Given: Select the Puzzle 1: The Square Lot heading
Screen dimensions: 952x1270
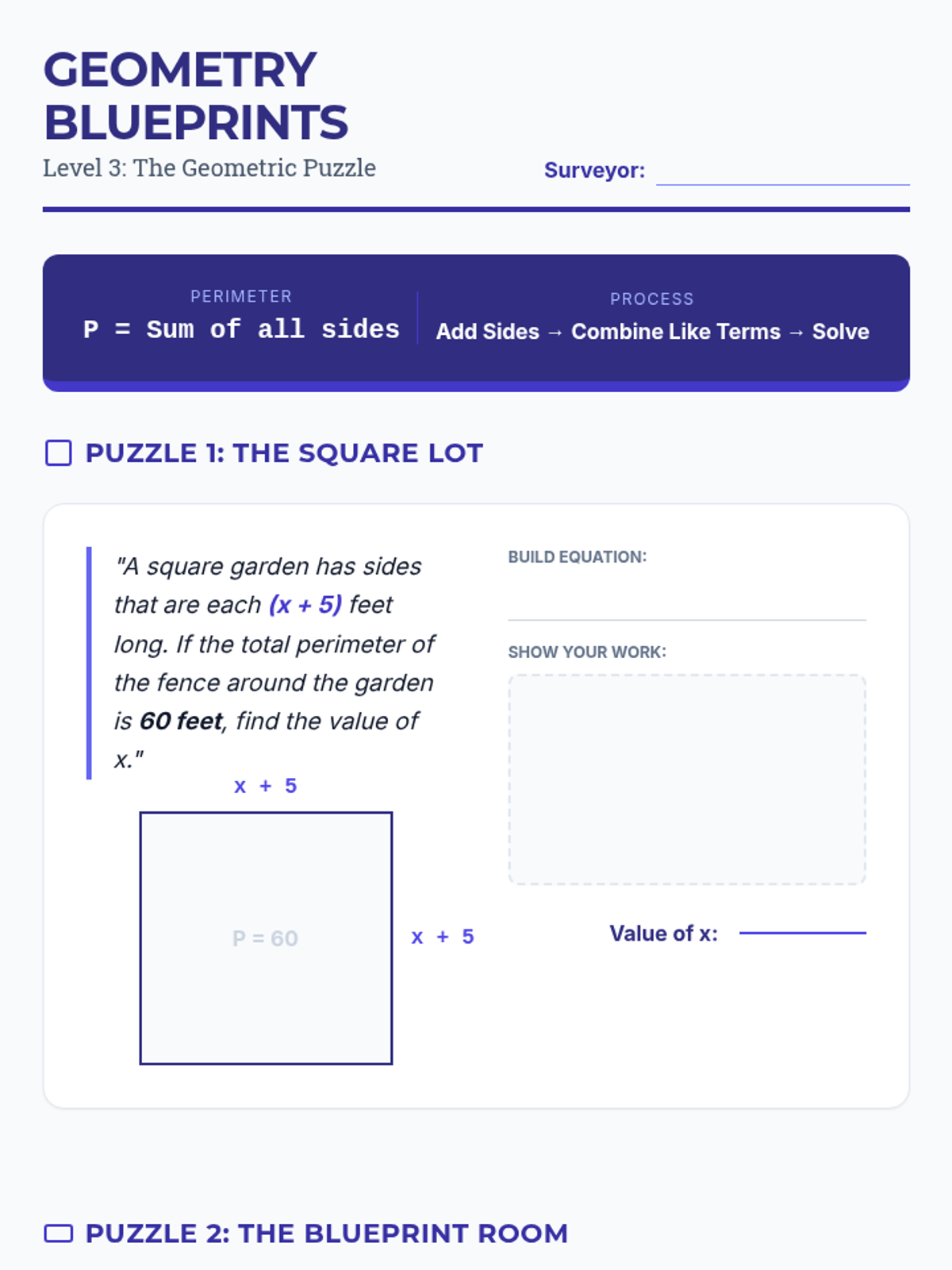Looking at the screenshot, I should (x=284, y=453).
